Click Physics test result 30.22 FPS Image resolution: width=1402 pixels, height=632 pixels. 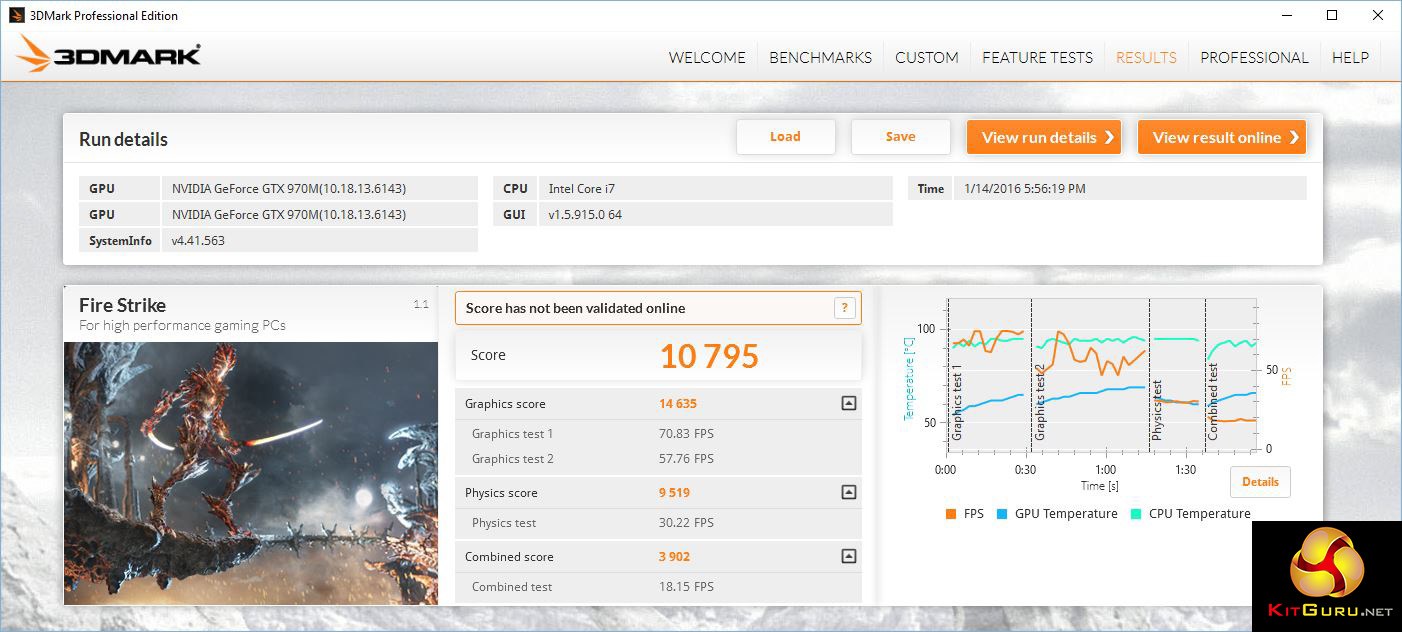pos(686,523)
